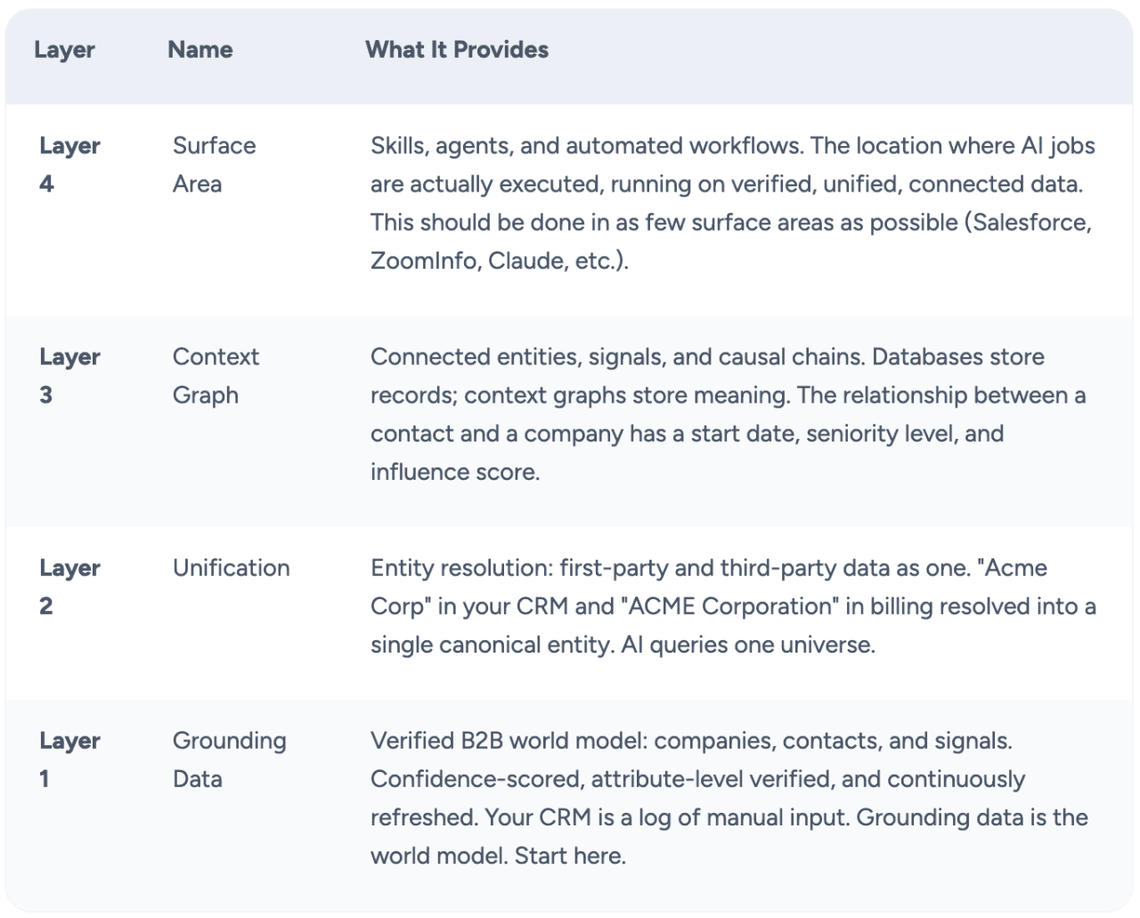Select the "Layer 4" row label
This screenshot has width=1140, height=918.
click(69, 164)
